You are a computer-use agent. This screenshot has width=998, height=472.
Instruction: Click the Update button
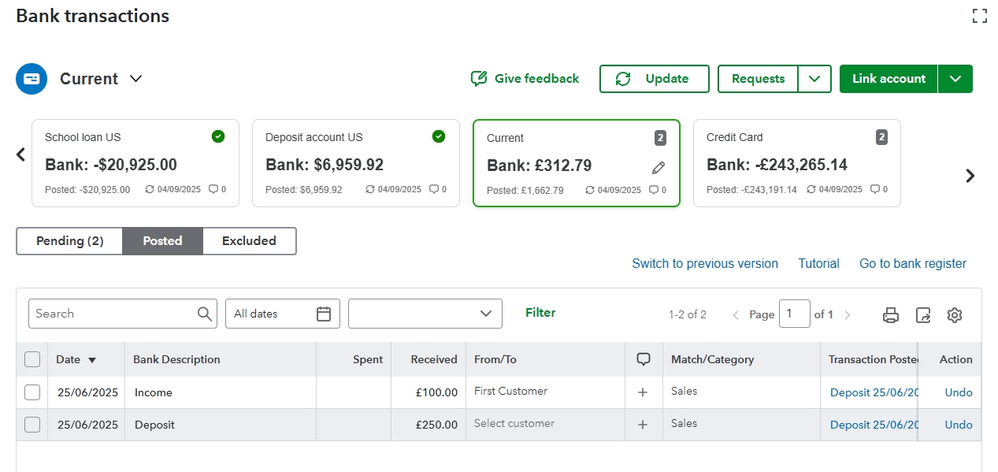(654, 79)
